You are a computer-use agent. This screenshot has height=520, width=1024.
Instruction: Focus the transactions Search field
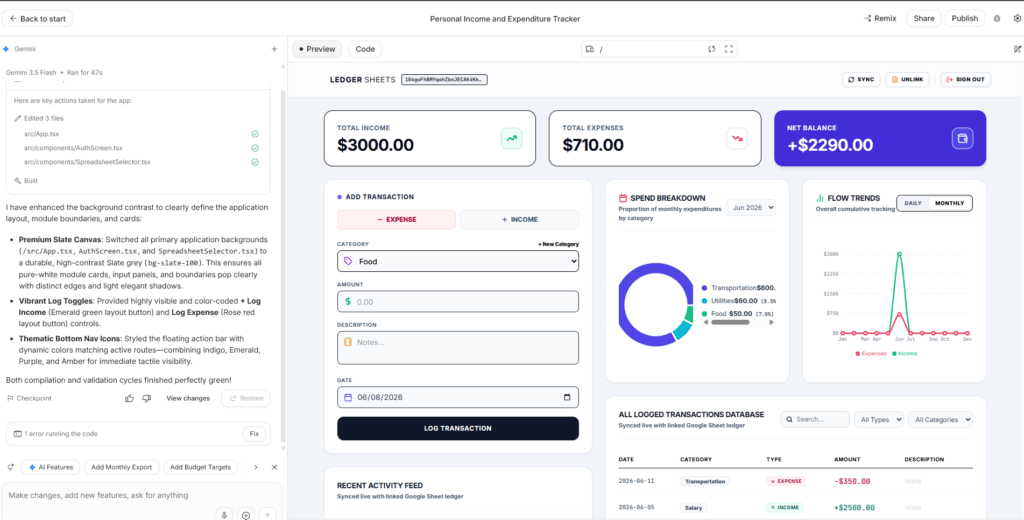coord(815,419)
